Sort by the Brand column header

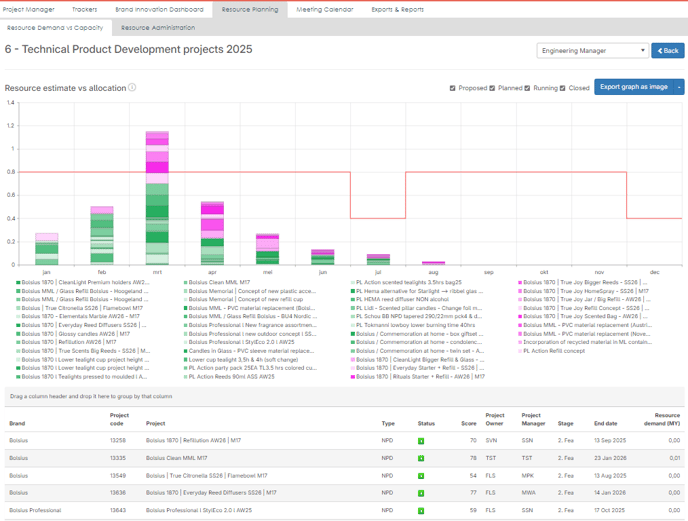pyautogui.click(x=17, y=424)
